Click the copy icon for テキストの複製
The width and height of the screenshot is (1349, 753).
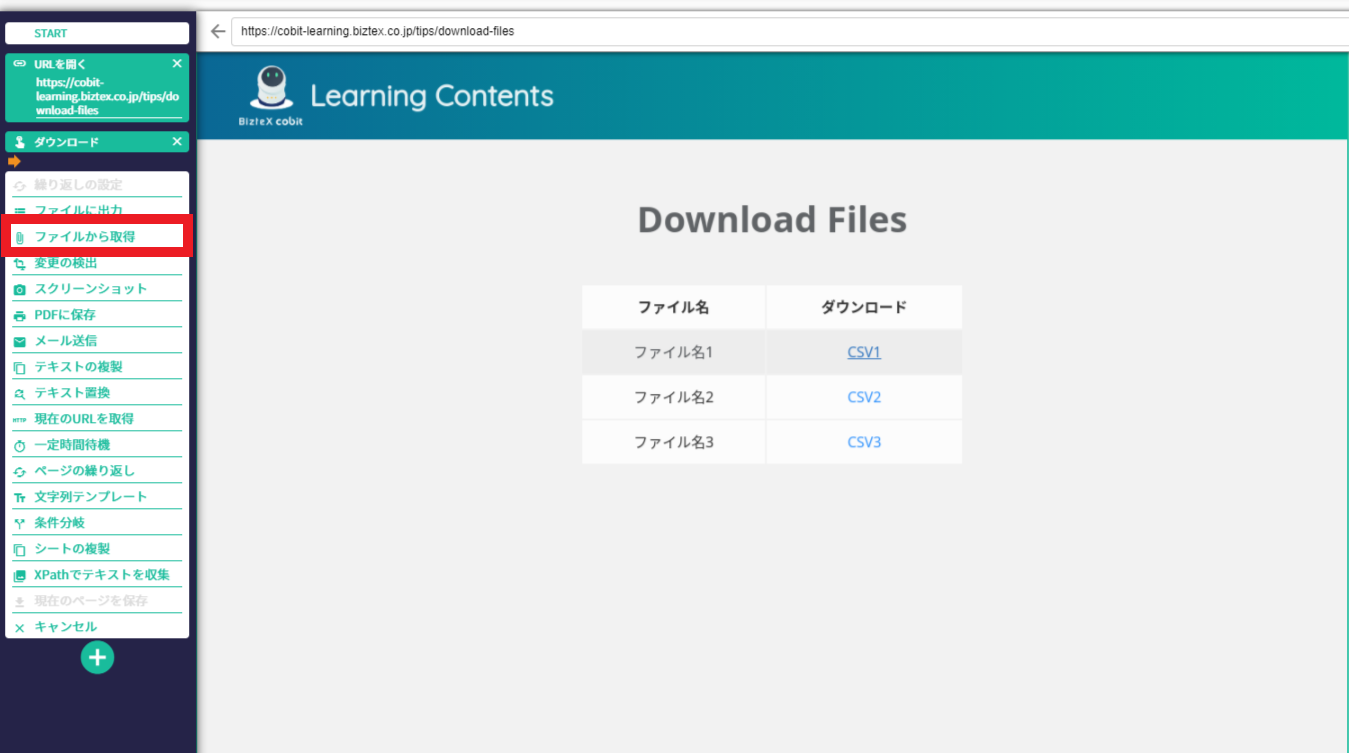(20, 368)
